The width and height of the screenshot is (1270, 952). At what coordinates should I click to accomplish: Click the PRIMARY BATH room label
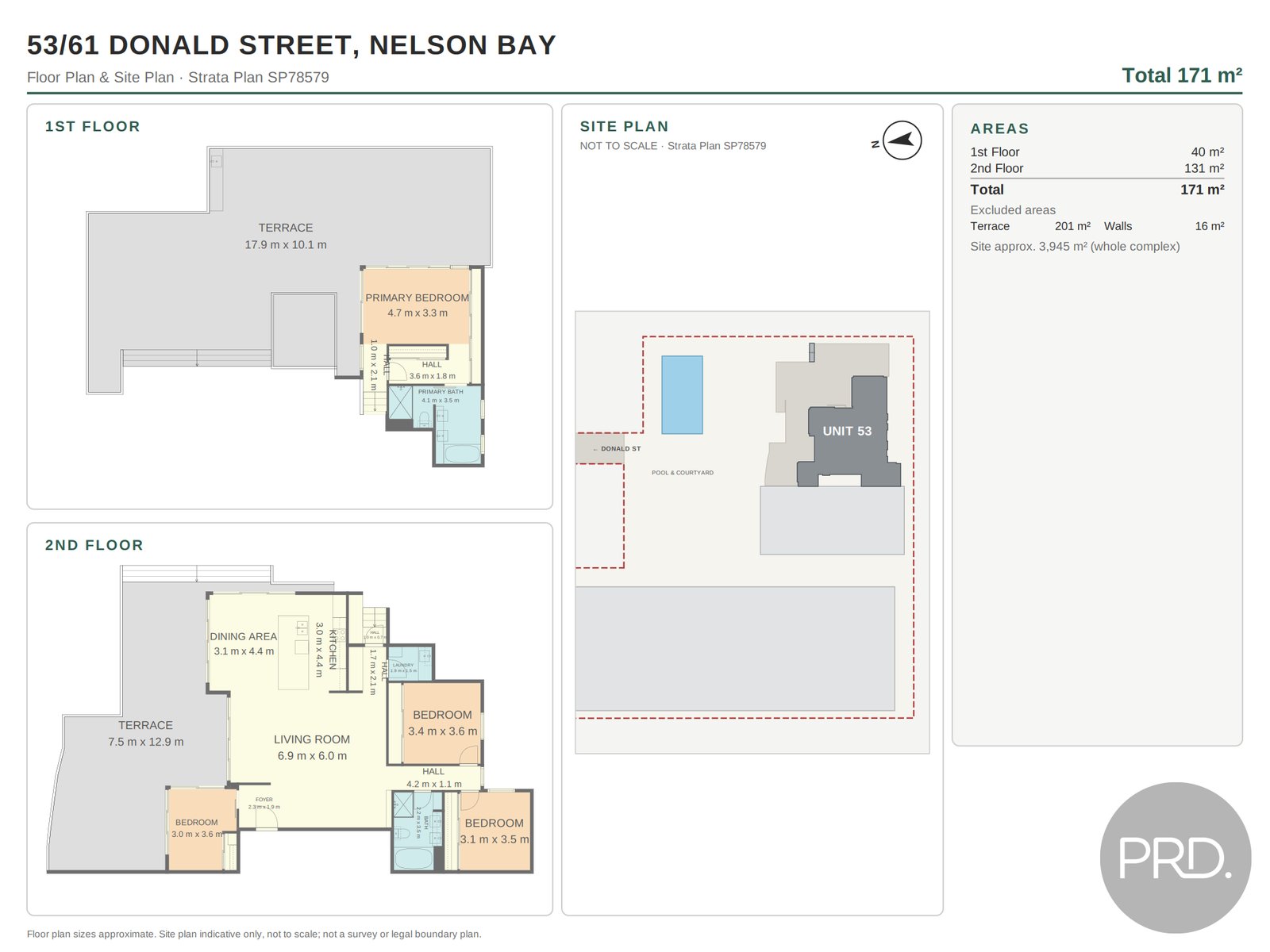(x=441, y=396)
